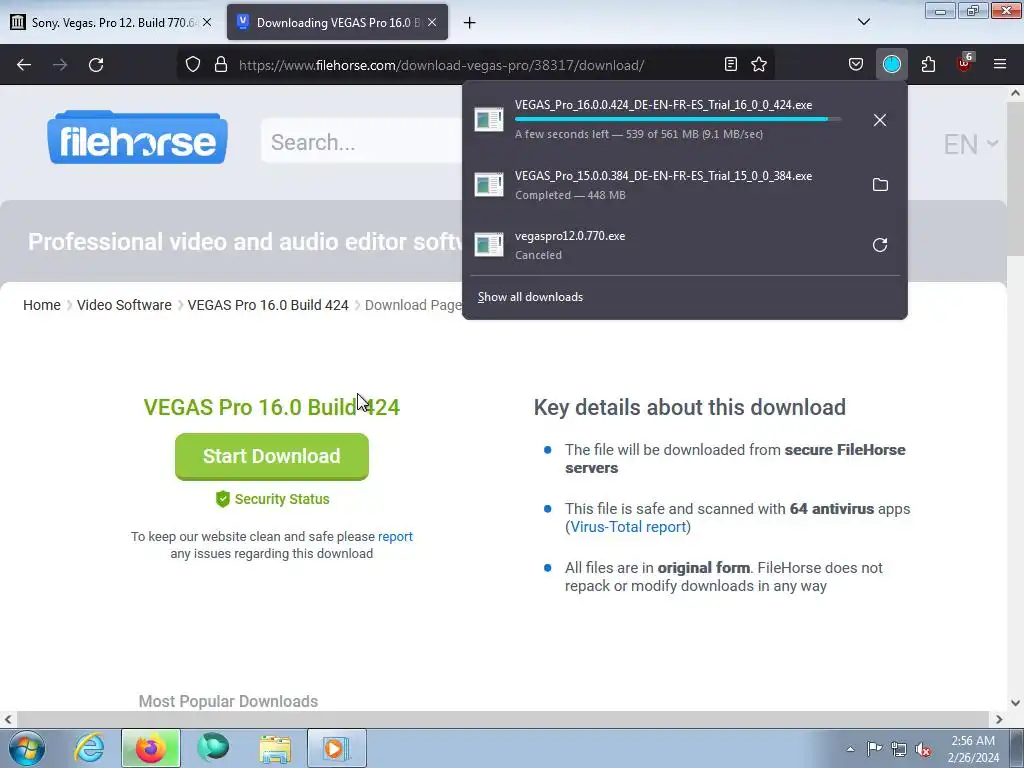This screenshot has width=1024, height=768.
Task: Click the report link
Action: pyautogui.click(x=395, y=536)
